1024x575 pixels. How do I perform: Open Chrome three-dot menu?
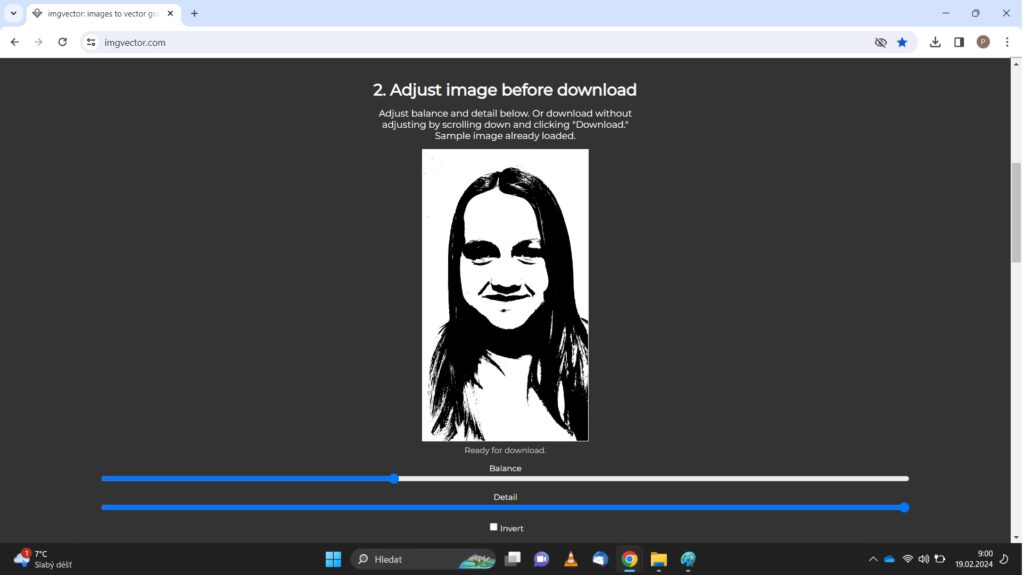click(x=1007, y=42)
